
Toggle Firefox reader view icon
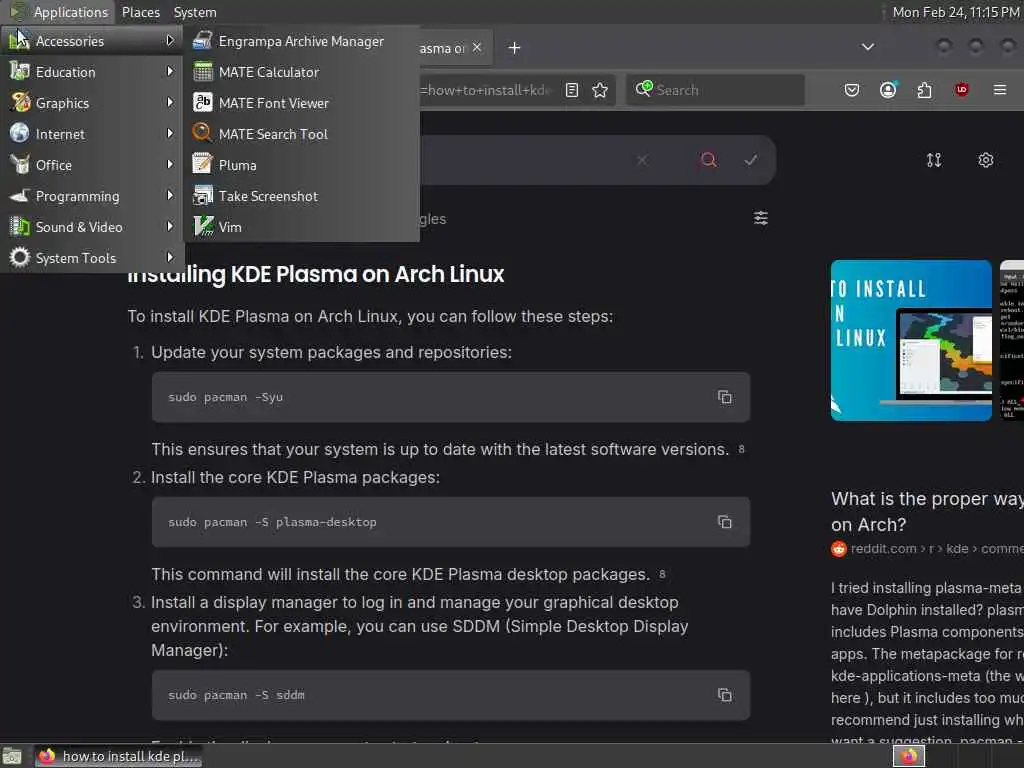(x=571, y=90)
